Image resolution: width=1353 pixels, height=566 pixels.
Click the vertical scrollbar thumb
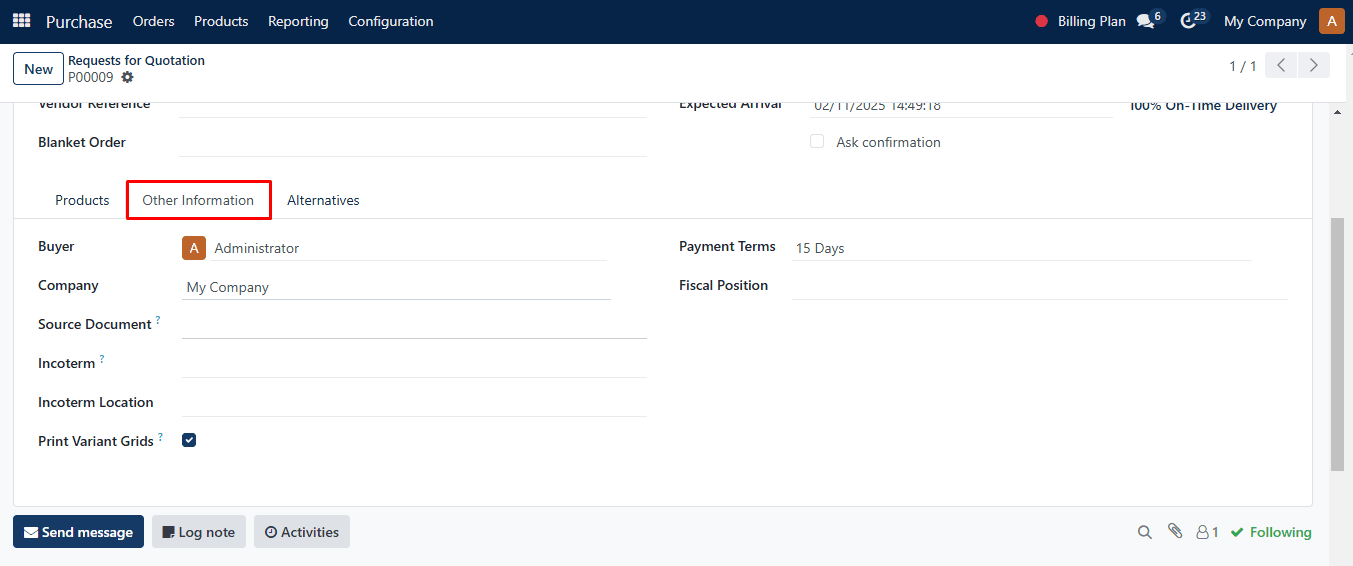pos(1337,343)
